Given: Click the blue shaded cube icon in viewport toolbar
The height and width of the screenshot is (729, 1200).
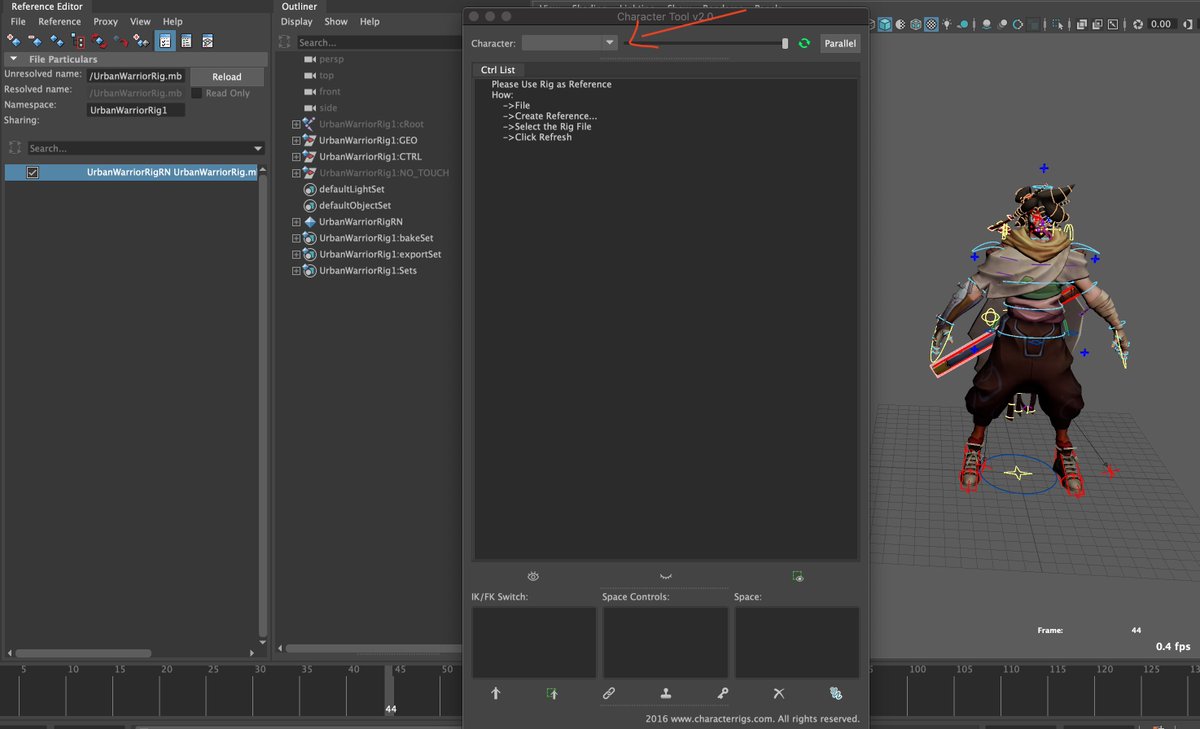Looking at the screenshot, I should coord(885,24).
